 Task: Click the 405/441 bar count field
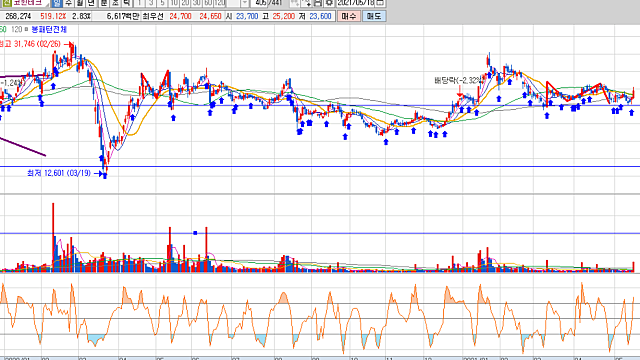point(267,3)
